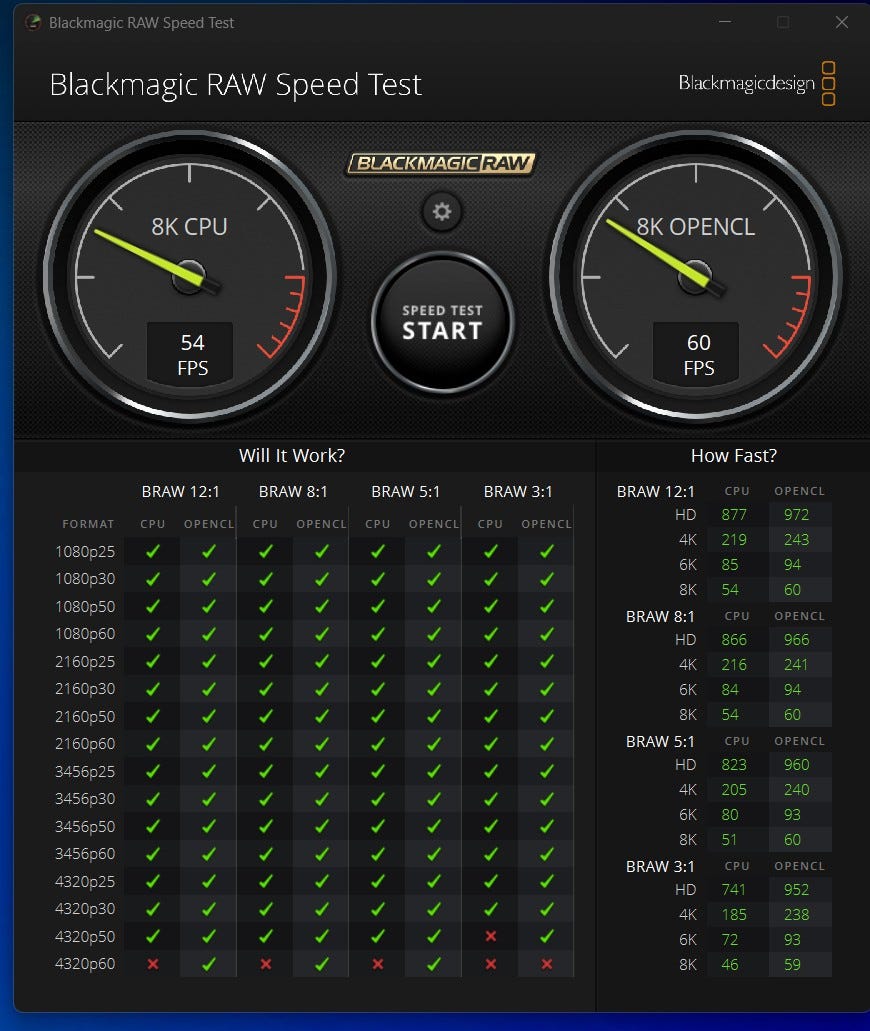
Task: Click red X for 4320p60 BRAW 3:1 OPENCL
Action: tap(546, 964)
